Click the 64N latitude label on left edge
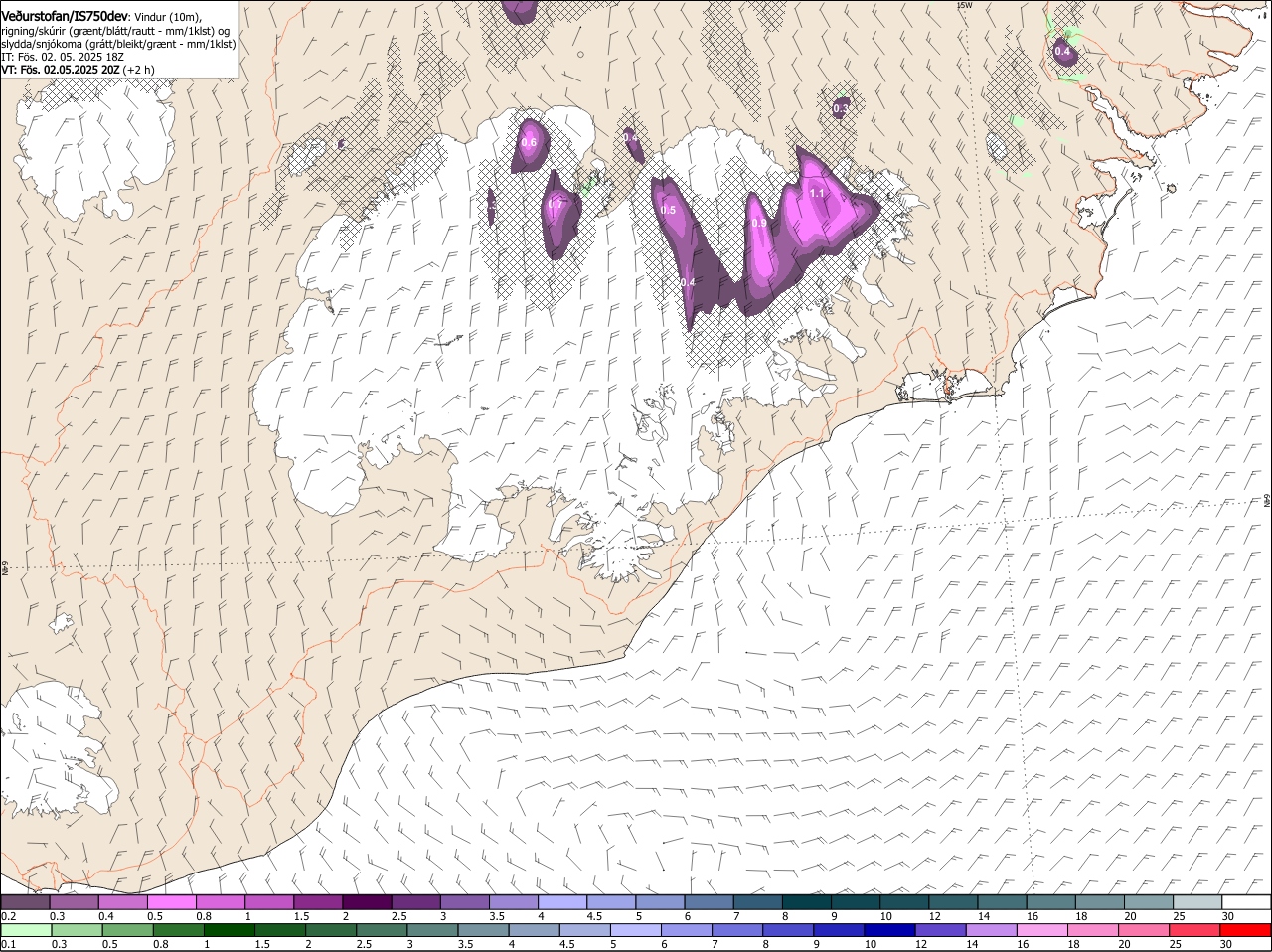Screen dimensions: 1272x952 (5, 569)
